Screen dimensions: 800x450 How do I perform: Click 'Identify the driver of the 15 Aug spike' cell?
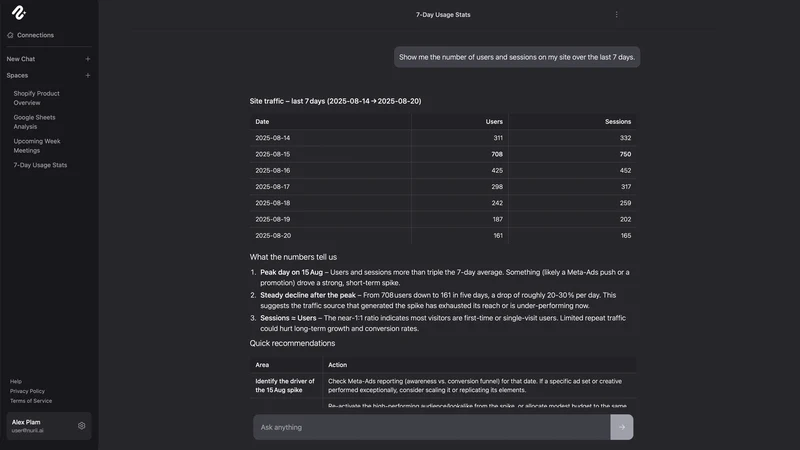(x=285, y=386)
